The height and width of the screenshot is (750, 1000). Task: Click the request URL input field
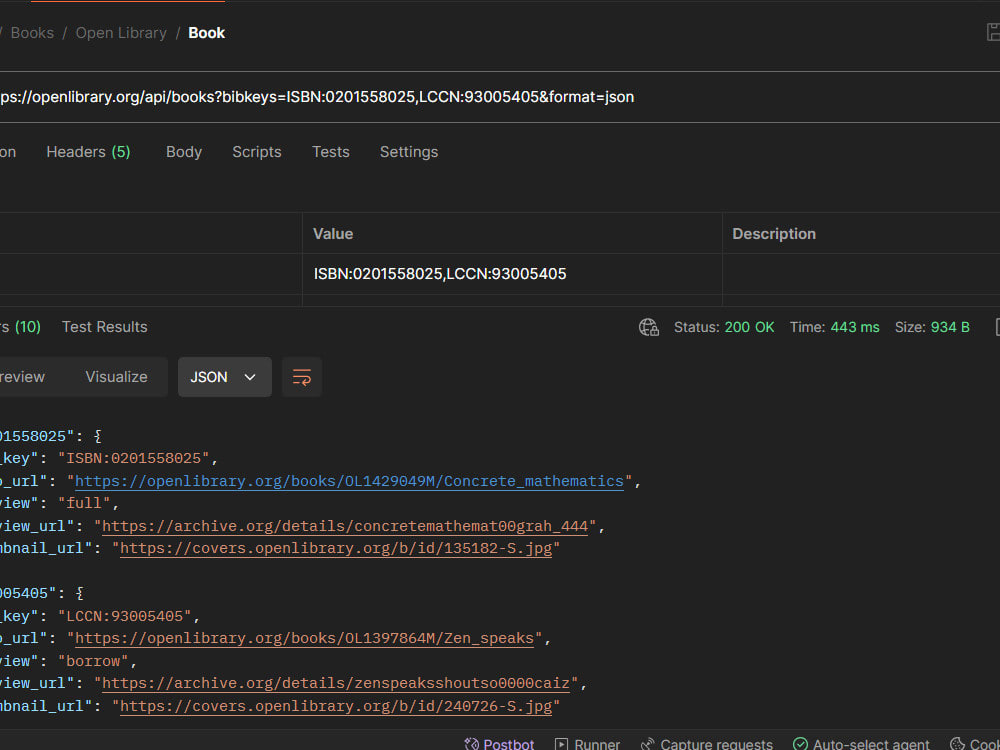tap(500, 97)
